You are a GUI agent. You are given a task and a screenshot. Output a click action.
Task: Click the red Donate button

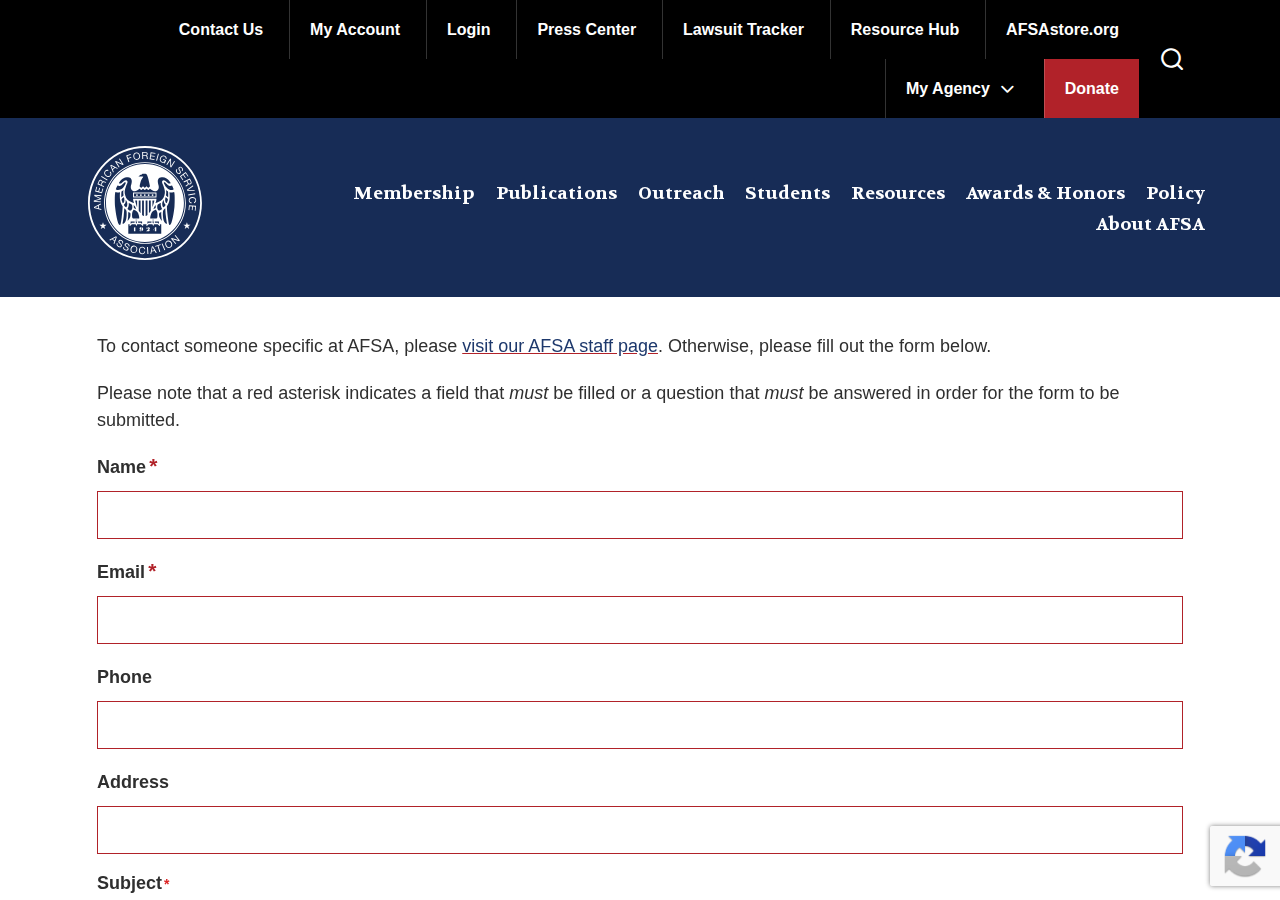[x=1092, y=88]
